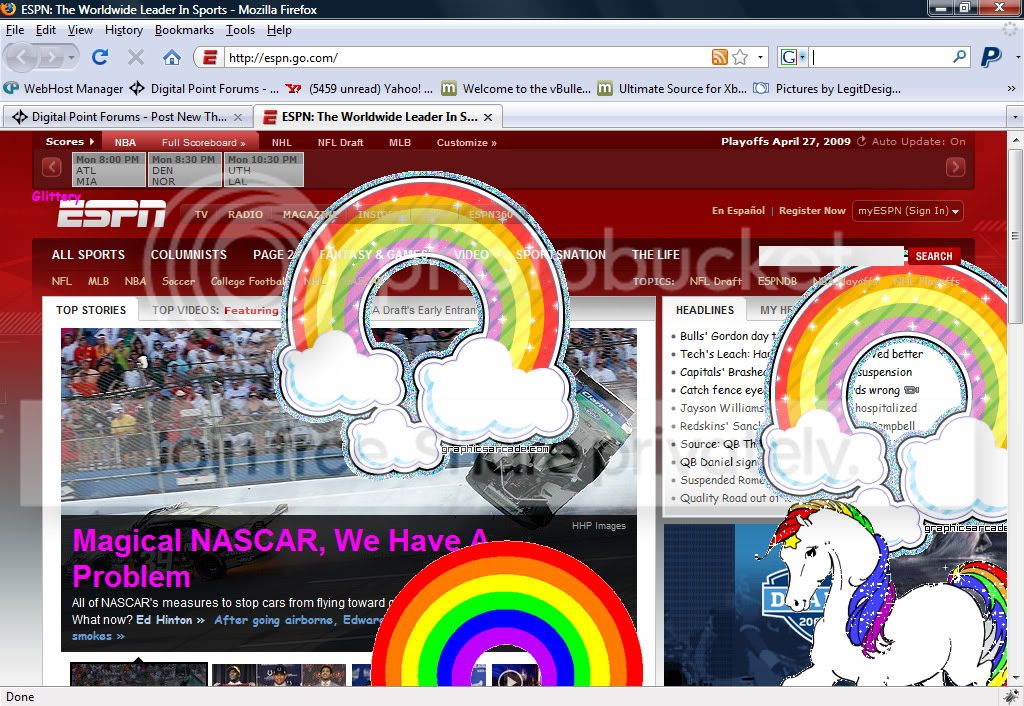Open the myESPN Sign In dropdown
Screen dimensions: 1024x706
(908, 211)
